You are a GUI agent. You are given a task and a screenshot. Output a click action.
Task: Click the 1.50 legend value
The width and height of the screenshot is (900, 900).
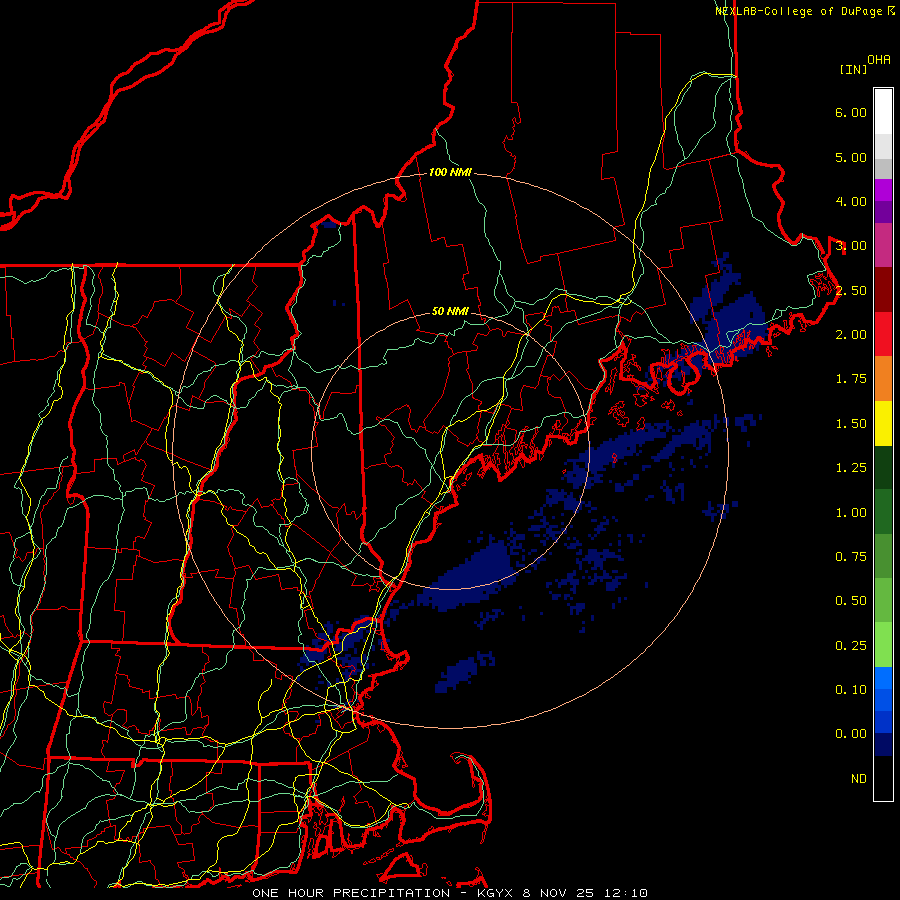point(850,424)
